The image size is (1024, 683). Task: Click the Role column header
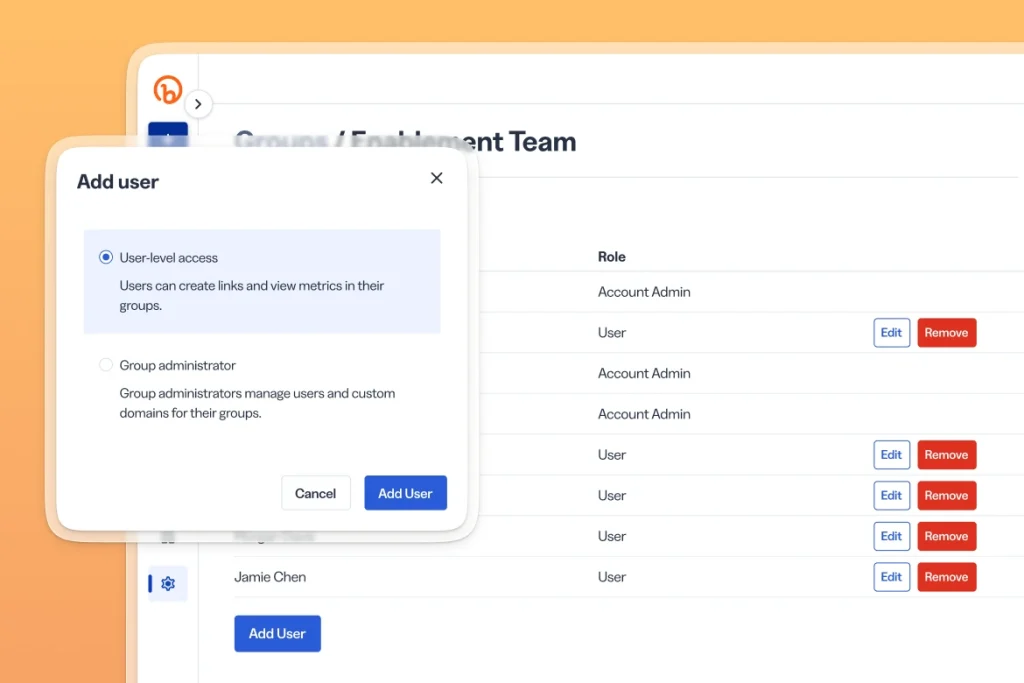(611, 257)
